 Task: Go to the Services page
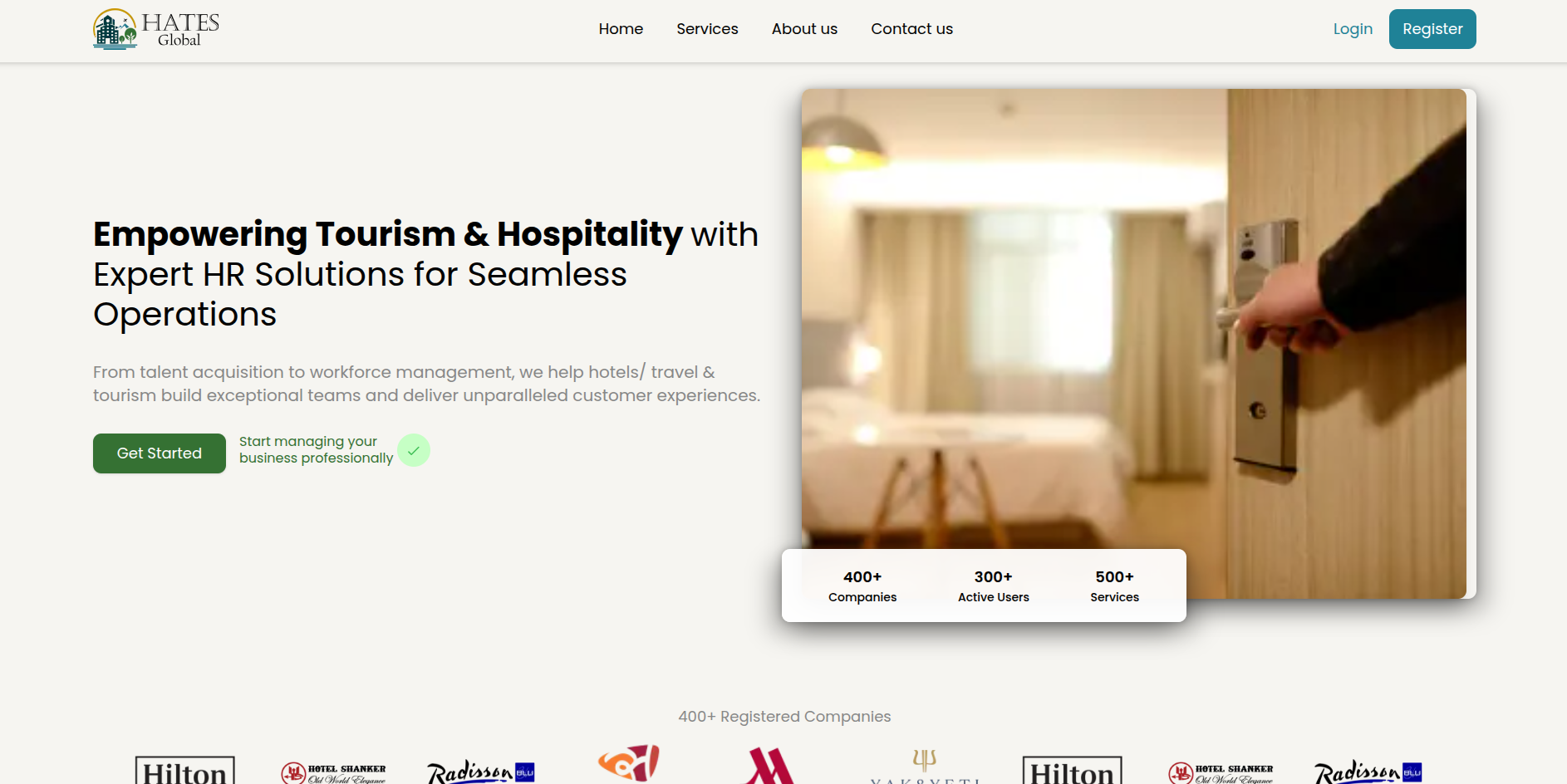point(707,29)
